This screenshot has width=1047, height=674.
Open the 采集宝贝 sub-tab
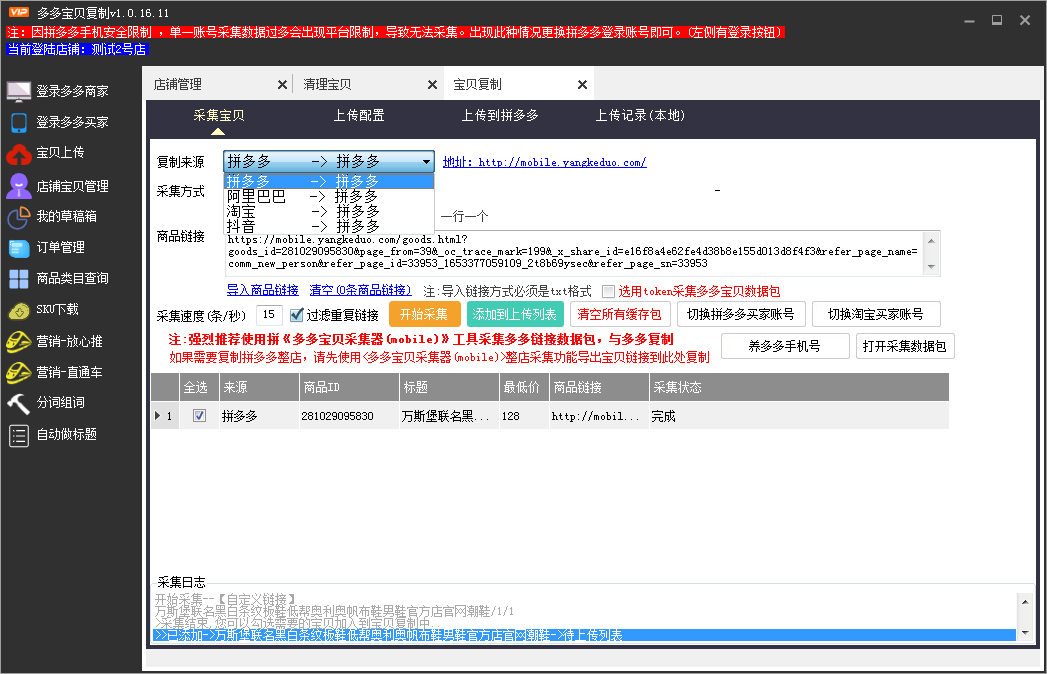(x=218, y=116)
